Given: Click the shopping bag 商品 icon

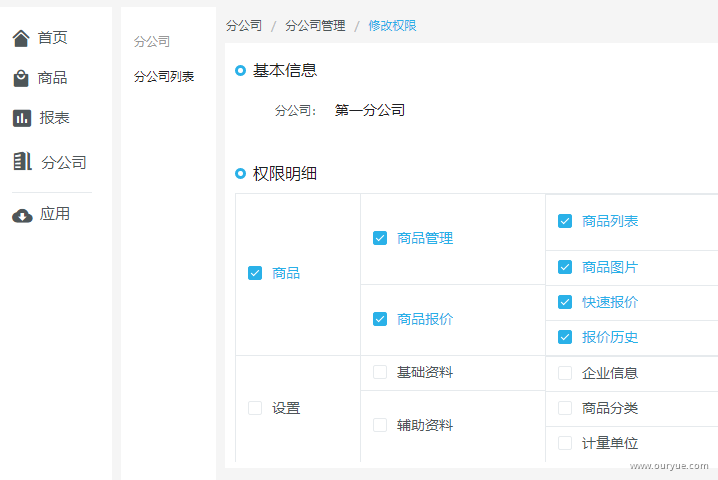Looking at the screenshot, I should [x=22, y=78].
